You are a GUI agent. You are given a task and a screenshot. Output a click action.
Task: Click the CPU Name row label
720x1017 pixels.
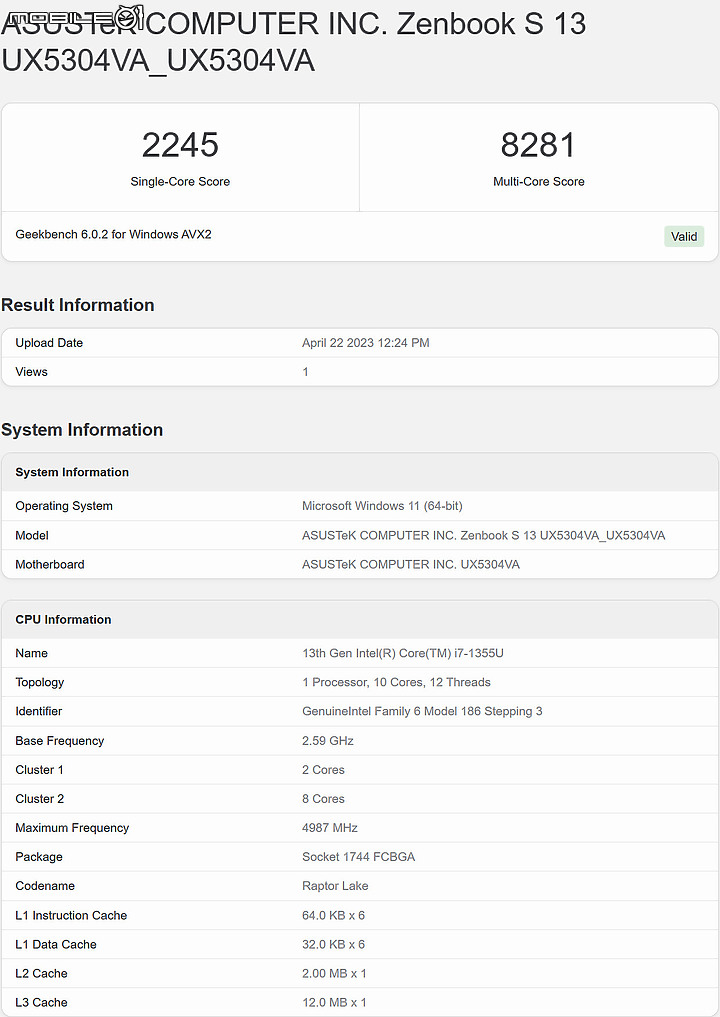coord(32,653)
